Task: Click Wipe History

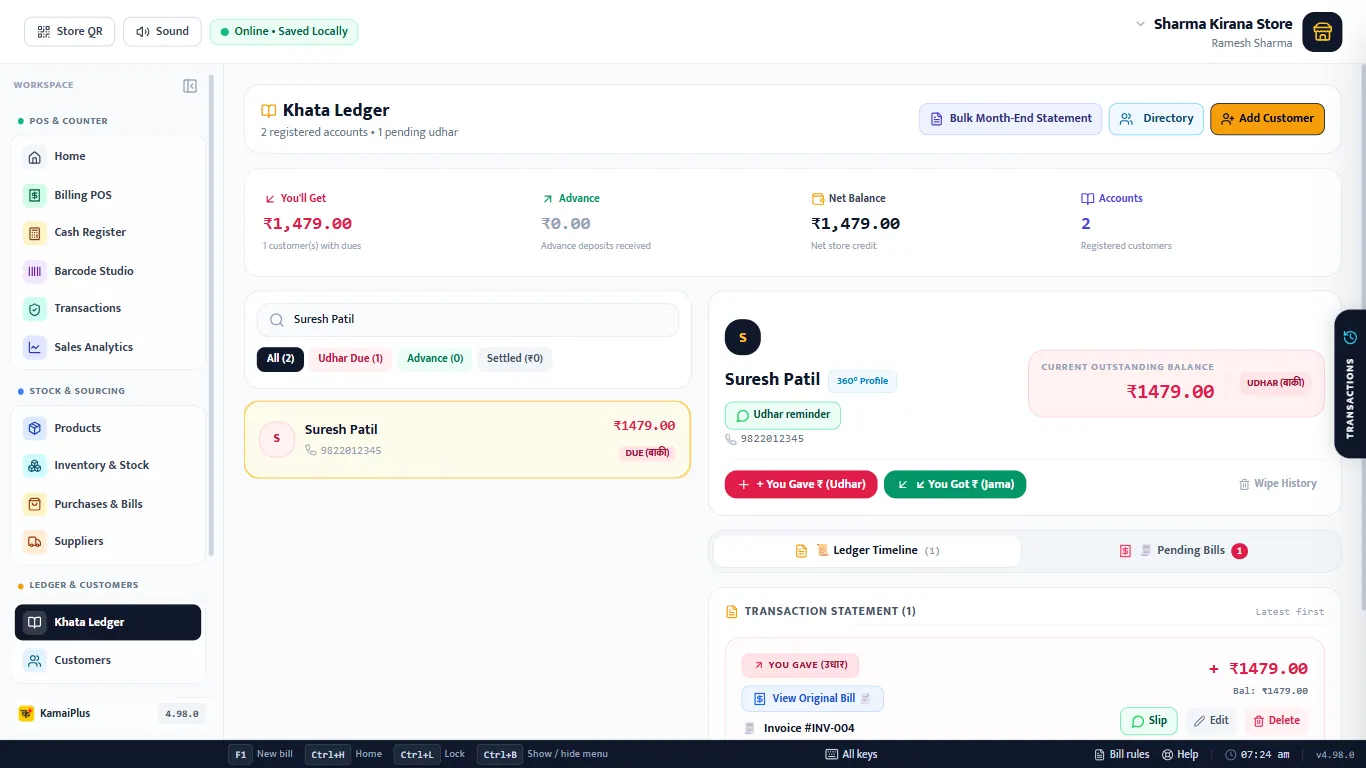Action: coord(1278,484)
